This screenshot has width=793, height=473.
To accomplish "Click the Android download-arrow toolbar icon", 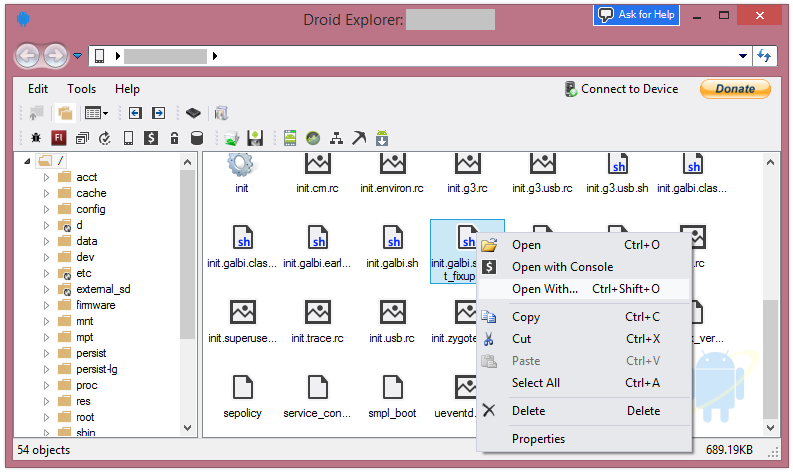I will [382, 138].
